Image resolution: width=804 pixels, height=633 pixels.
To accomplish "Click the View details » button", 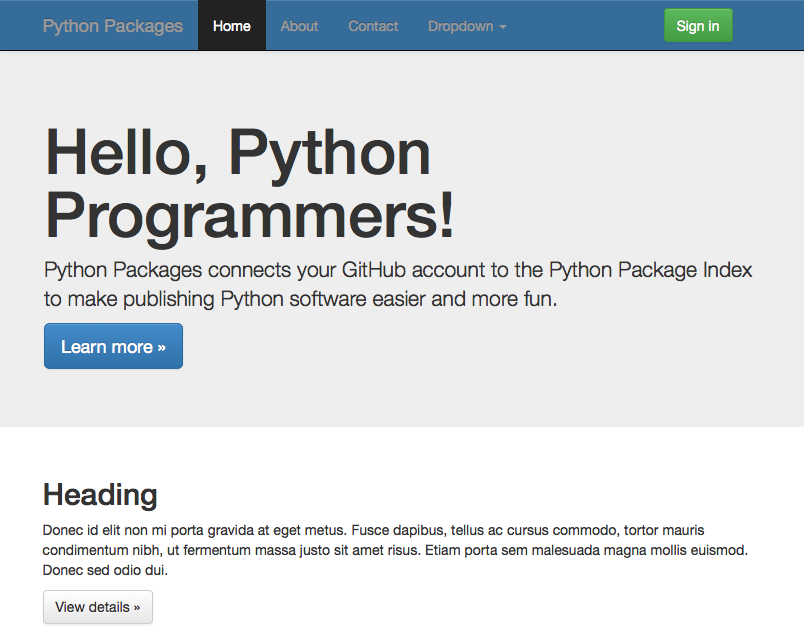I will click(x=98, y=607).
